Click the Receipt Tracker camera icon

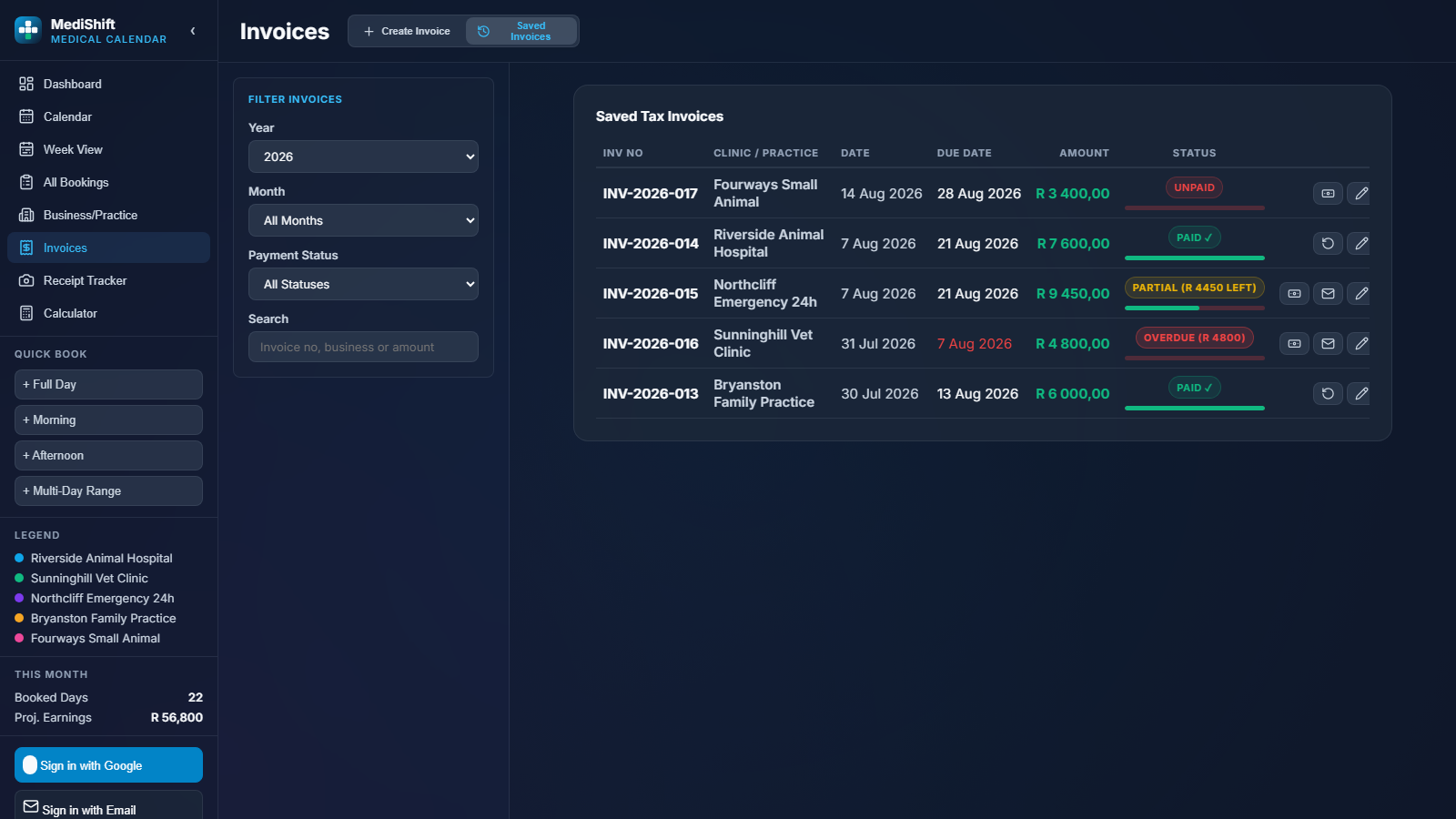tap(26, 280)
